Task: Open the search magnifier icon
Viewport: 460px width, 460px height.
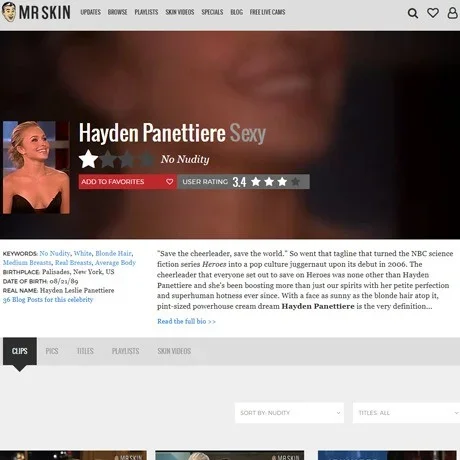Action: click(x=413, y=13)
